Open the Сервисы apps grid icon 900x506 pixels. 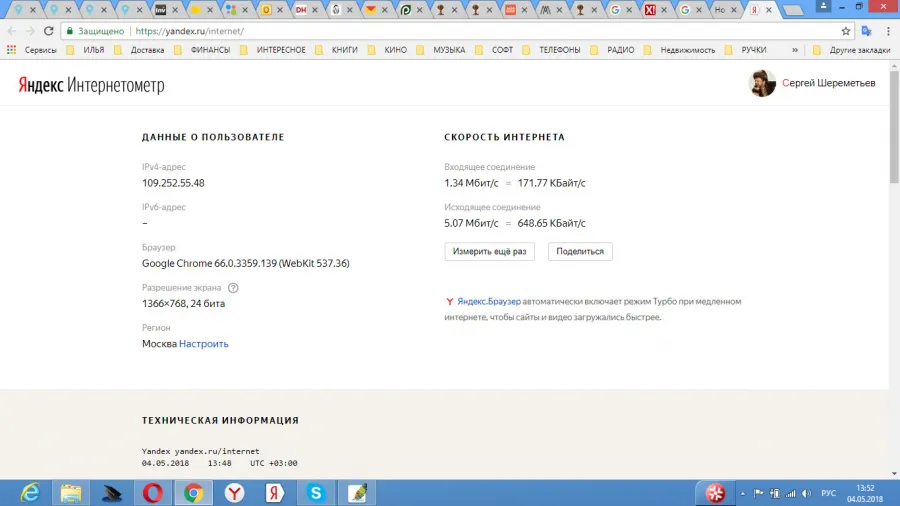click(x=11, y=50)
